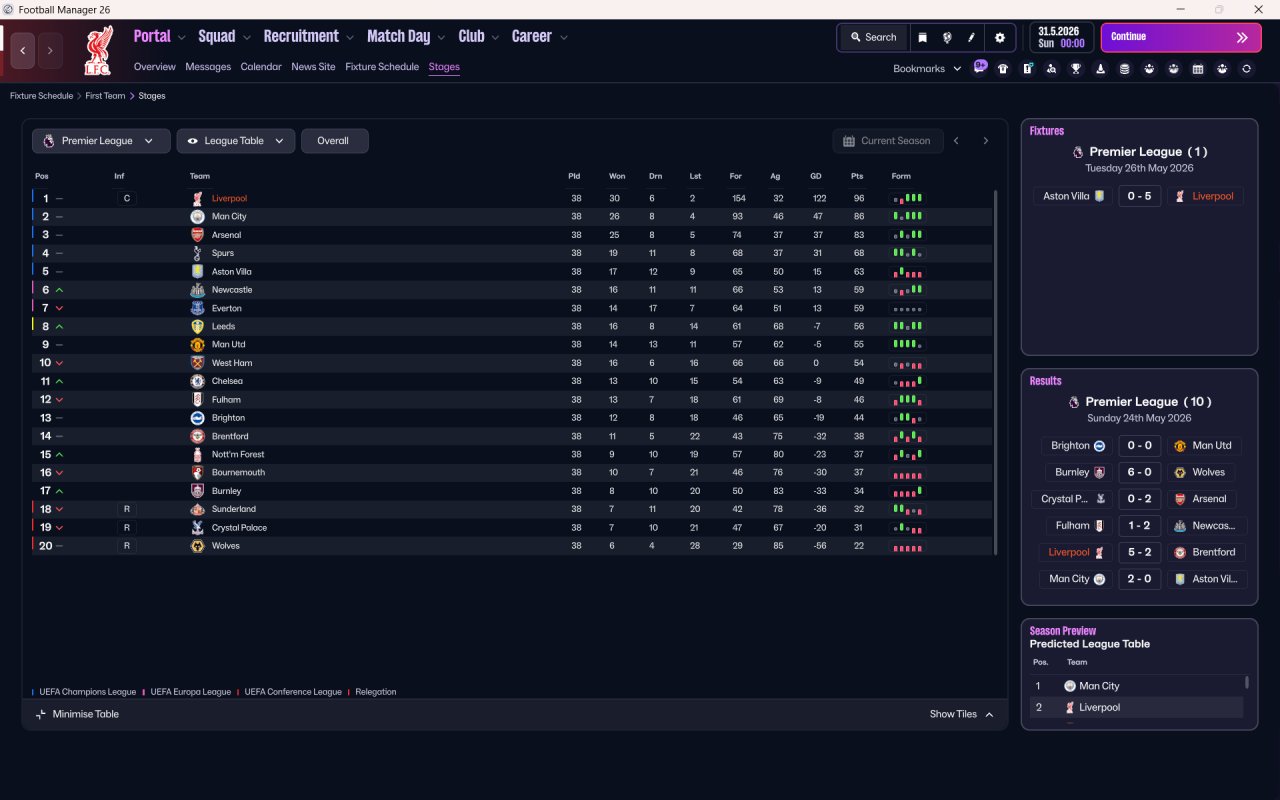1280x800 pixels.
Task: Open the 0 - 5 Aston Villa fixture score
Action: click(x=1140, y=196)
